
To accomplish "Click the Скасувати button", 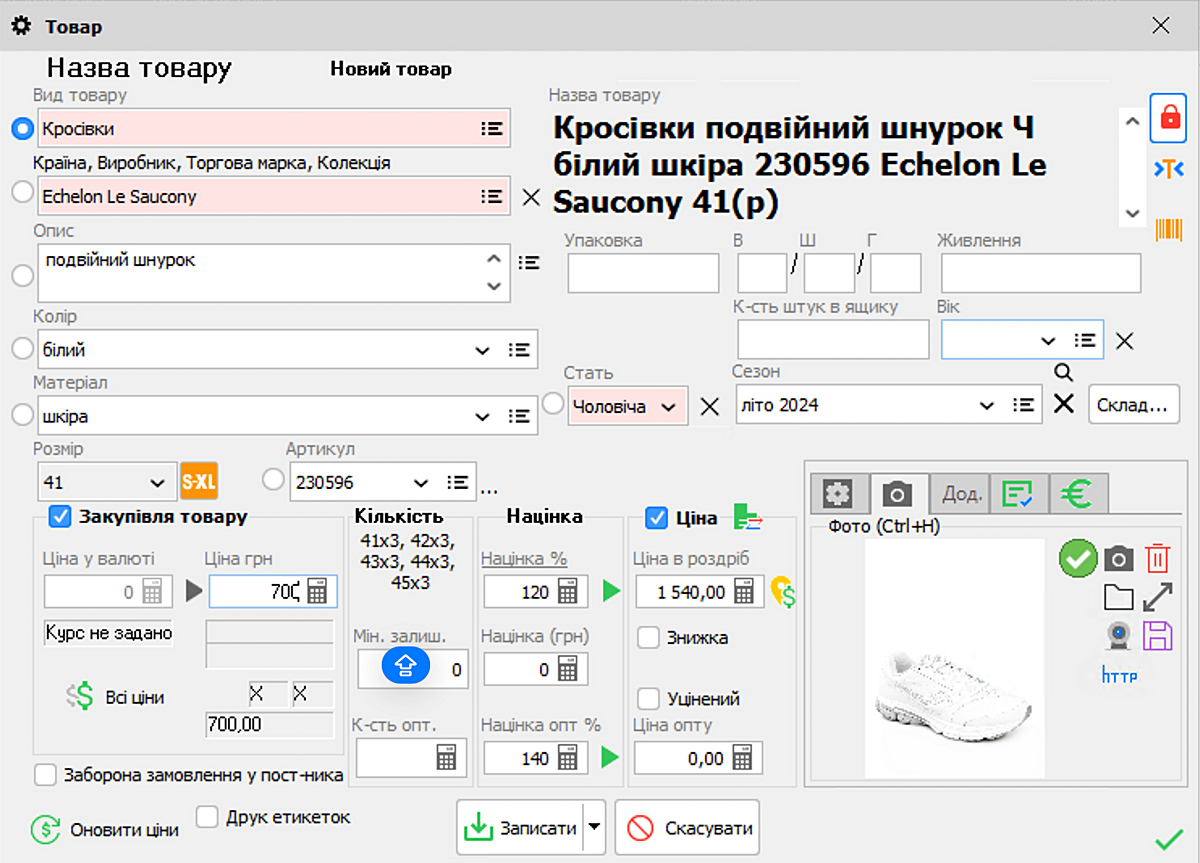I will point(687,827).
